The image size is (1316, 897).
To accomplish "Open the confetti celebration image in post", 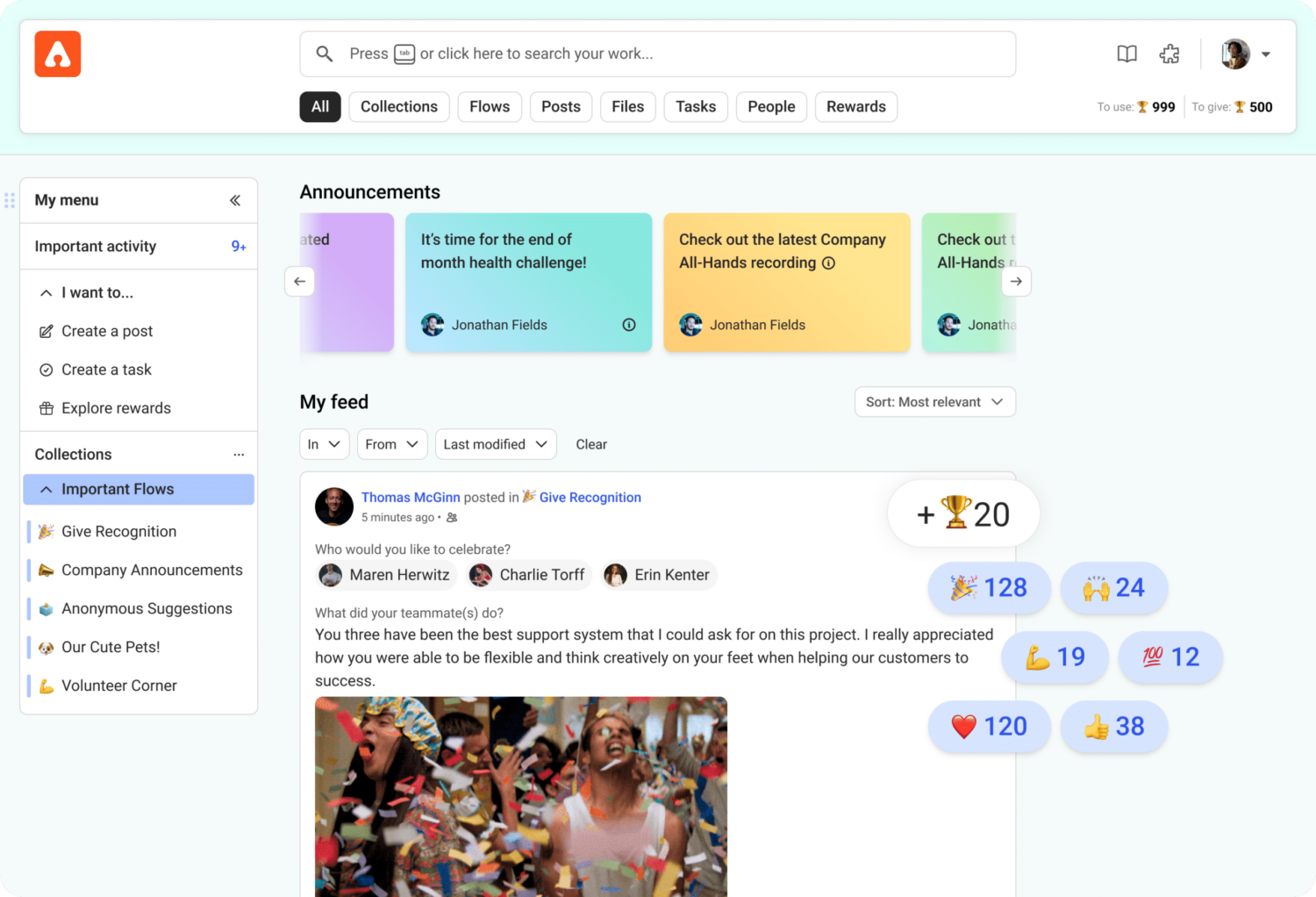I will click(521, 796).
